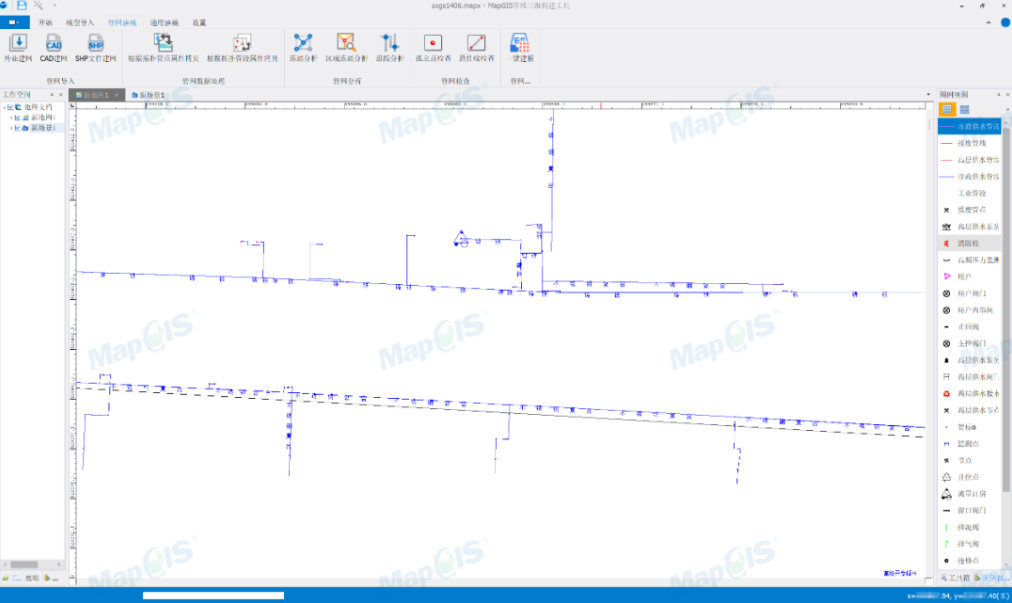Select the 止回阀 legend symbol
This screenshot has height=603, width=1012.
point(947,327)
